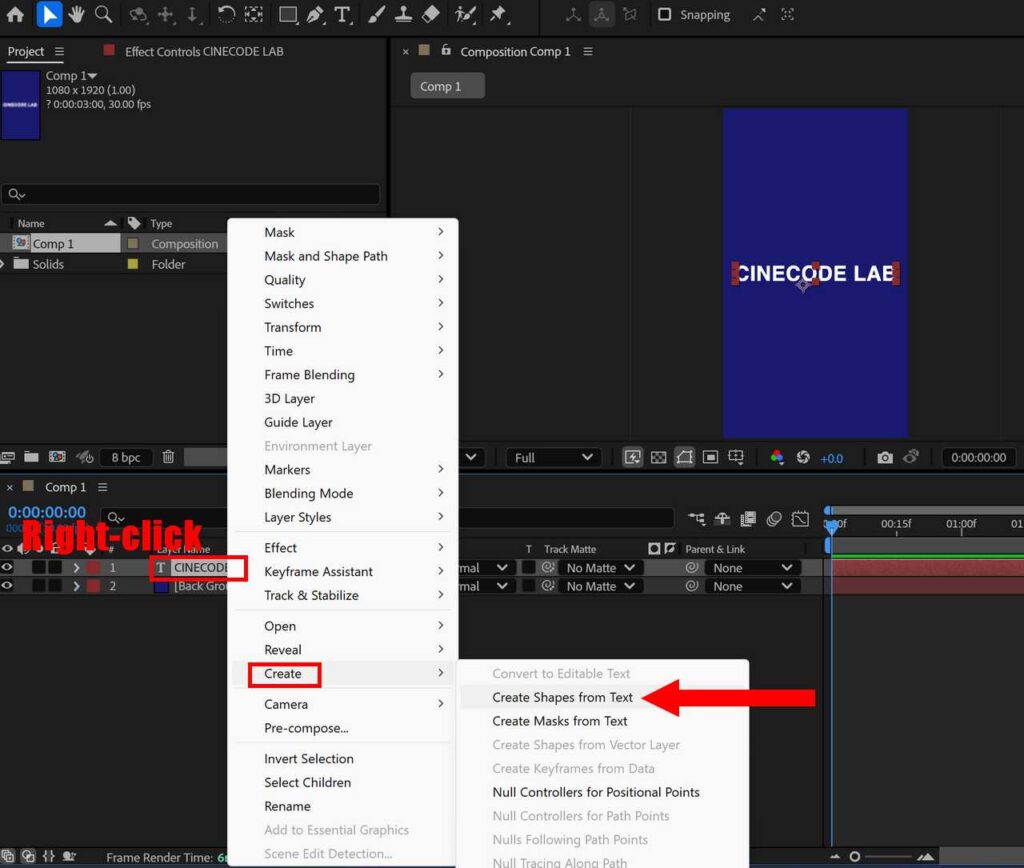Viewport: 1024px width, 868px height.
Task: Open the grid and guide options icon
Action: [736, 457]
